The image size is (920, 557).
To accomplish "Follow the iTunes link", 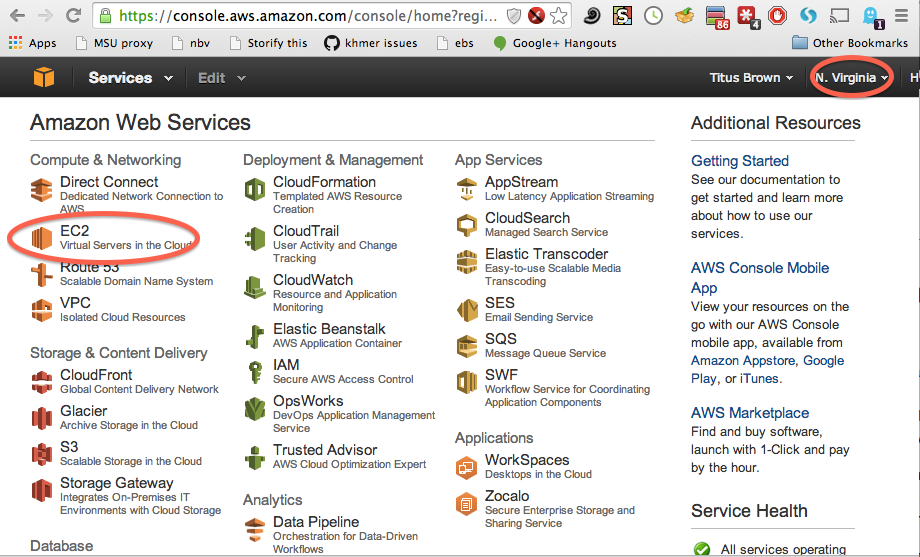I will tap(759, 379).
